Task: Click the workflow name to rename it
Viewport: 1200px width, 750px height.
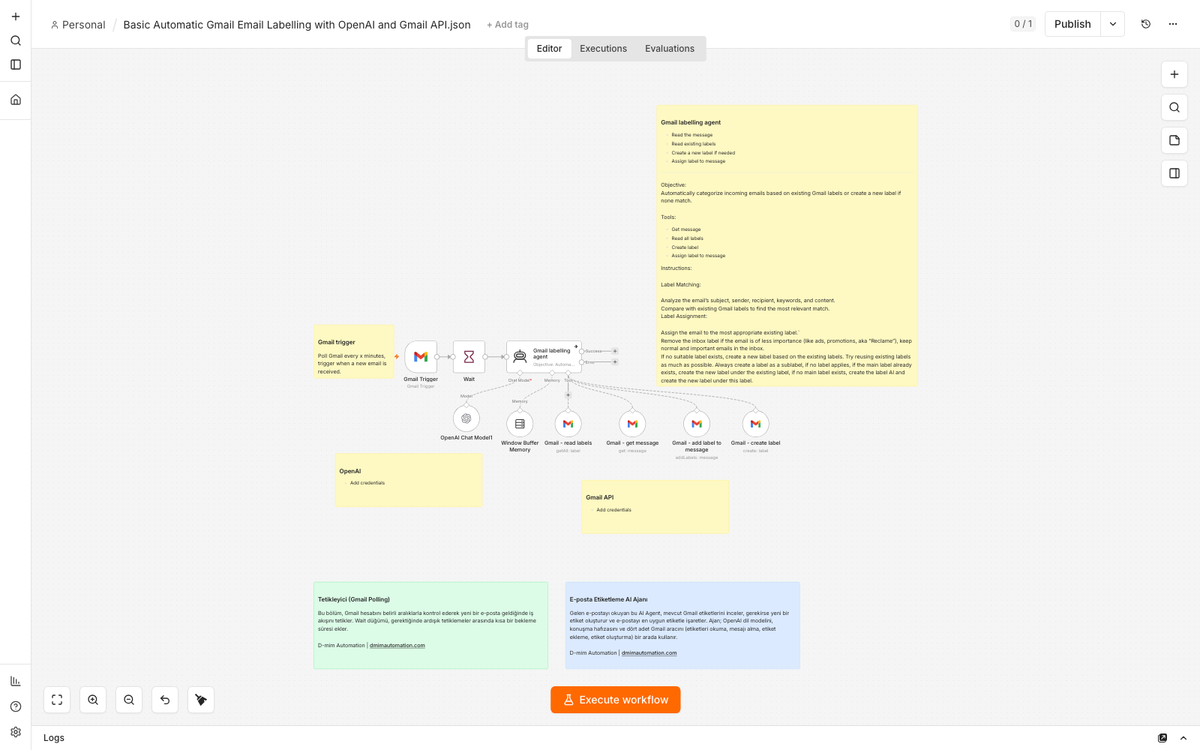Action: (297, 25)
